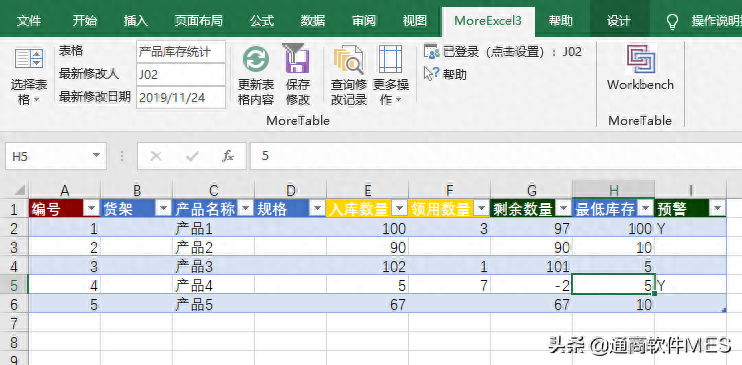Click the insert function fx icon

228,156
